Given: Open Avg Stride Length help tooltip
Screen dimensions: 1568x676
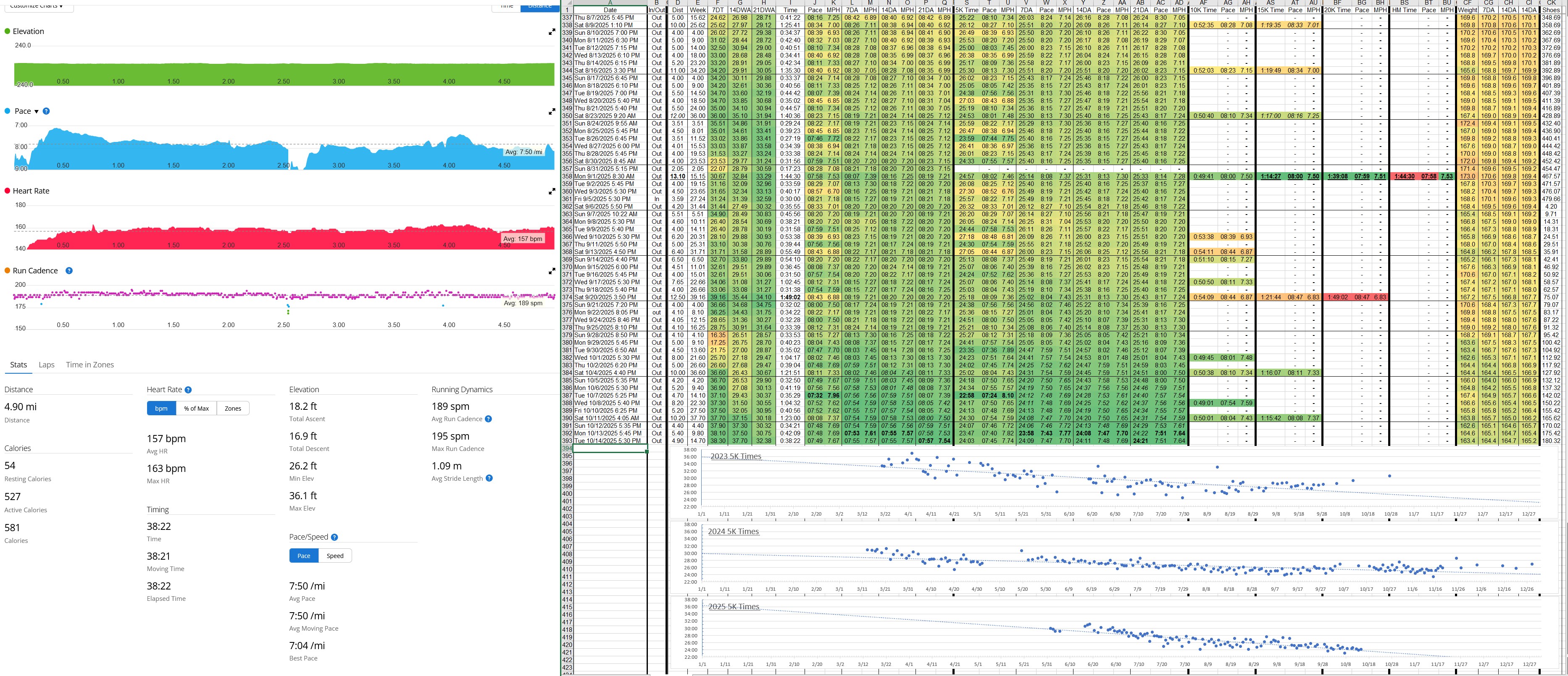Looking at the screenshot, I should [x=489, y=478].
